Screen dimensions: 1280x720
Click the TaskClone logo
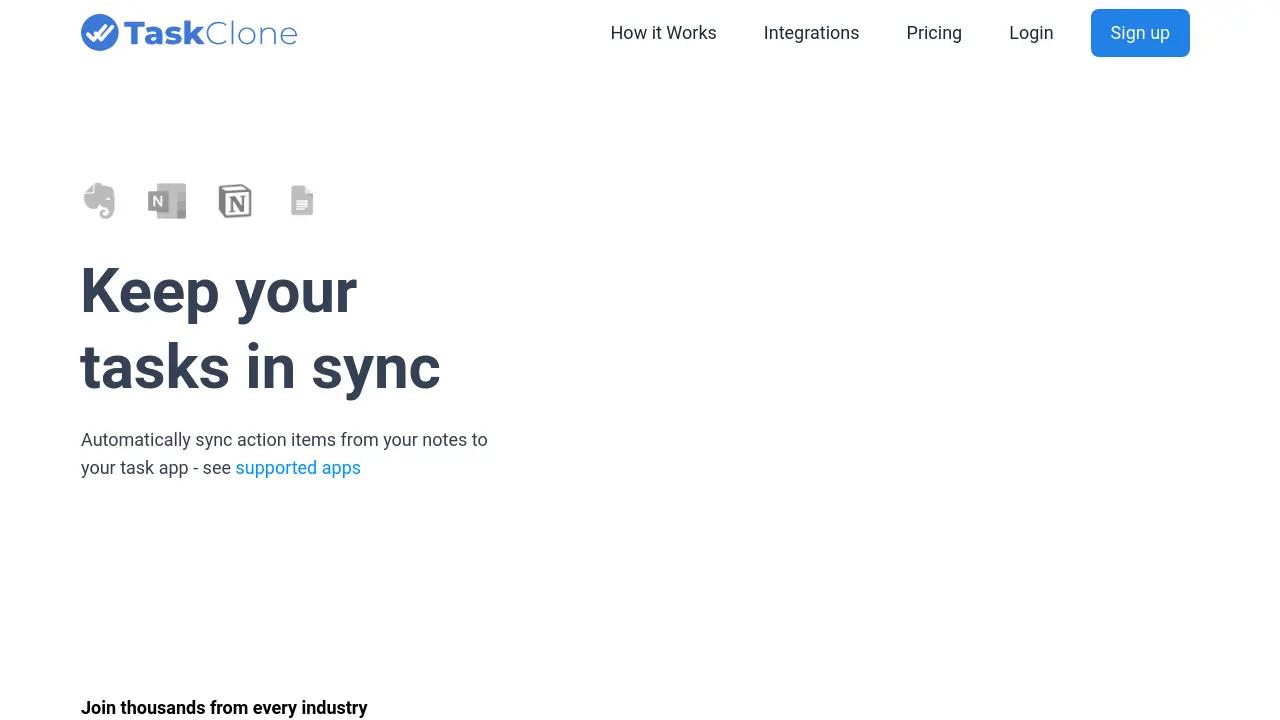(x=189, y=33)
